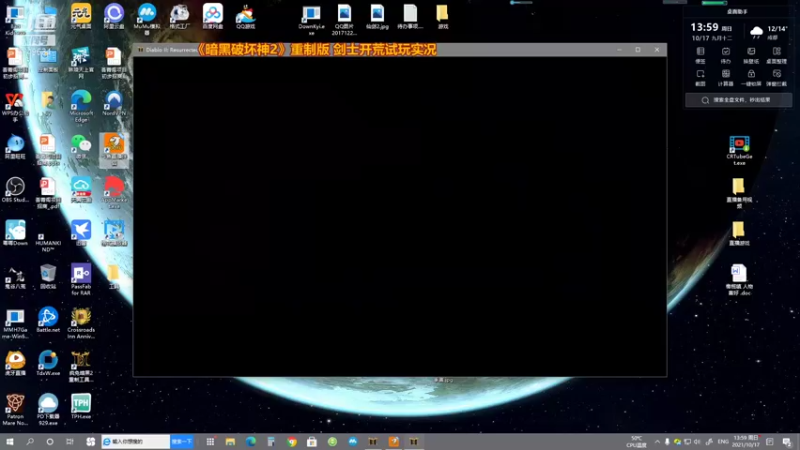
Task: Open the 阿里云盘 desktop icon
Action: click(x=114, y=16)
